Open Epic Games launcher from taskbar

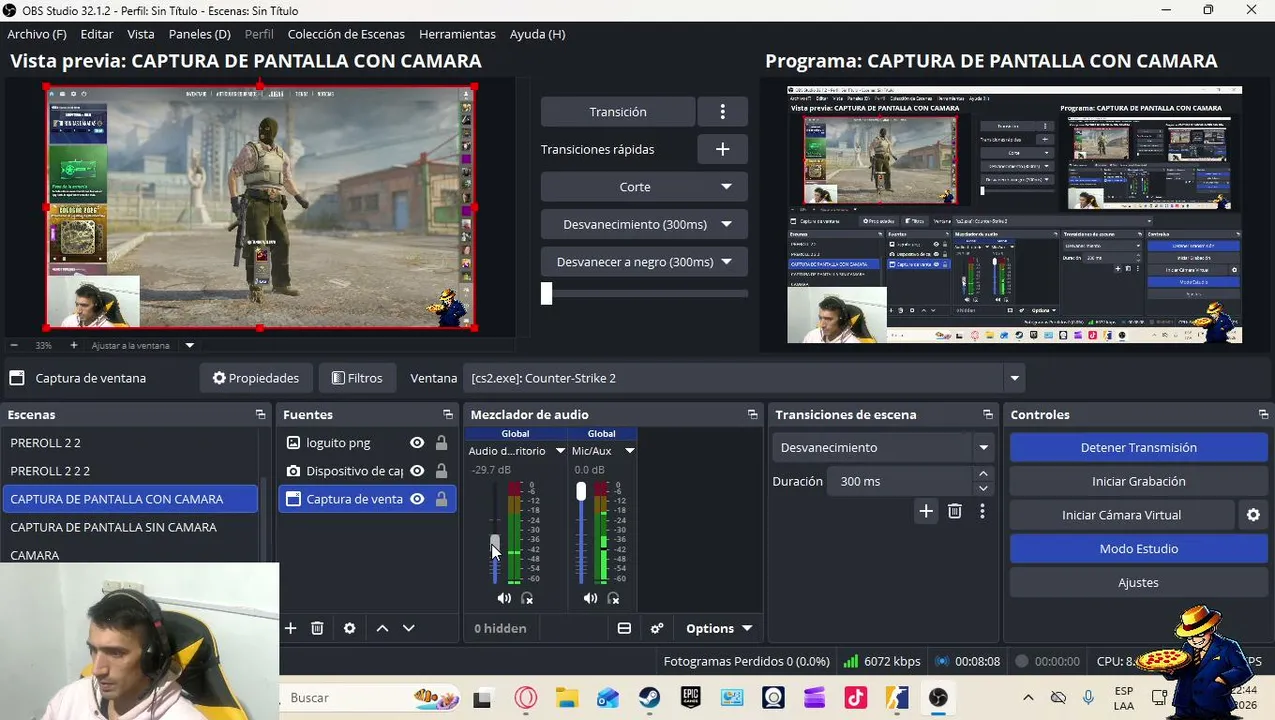pyautogui.click(x=690, y=698)
